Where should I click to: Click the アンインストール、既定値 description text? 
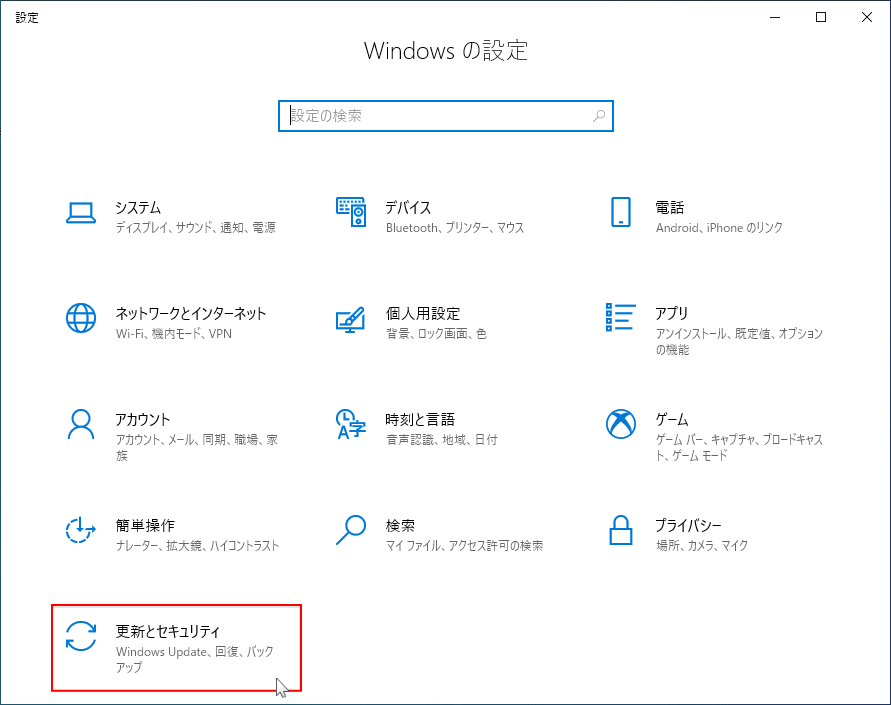pos(739,341)
